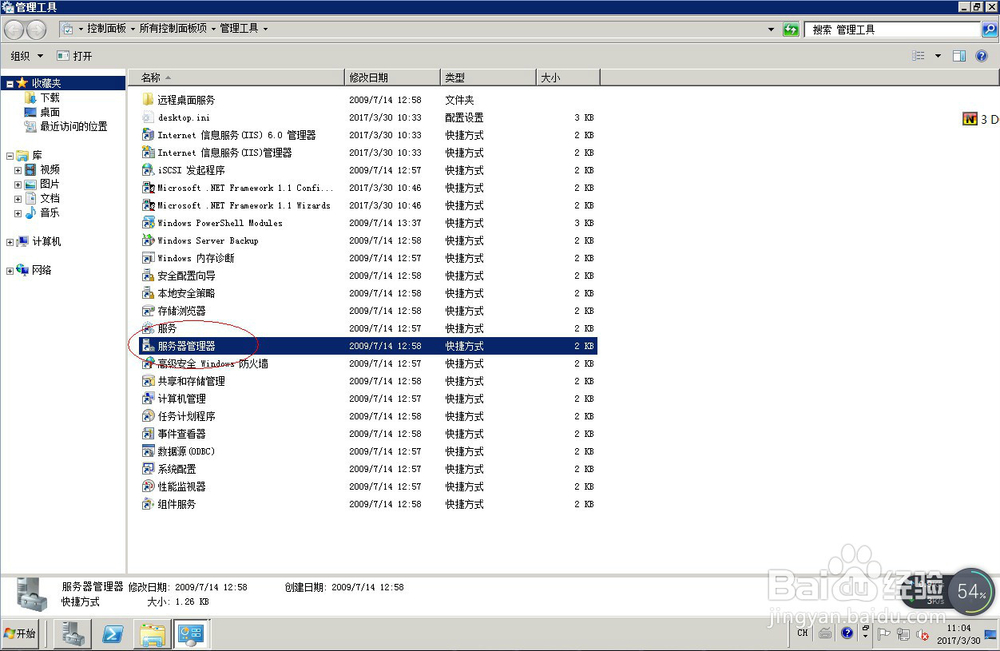
Task: Click the 开始 start button
Action: point(20,633)
